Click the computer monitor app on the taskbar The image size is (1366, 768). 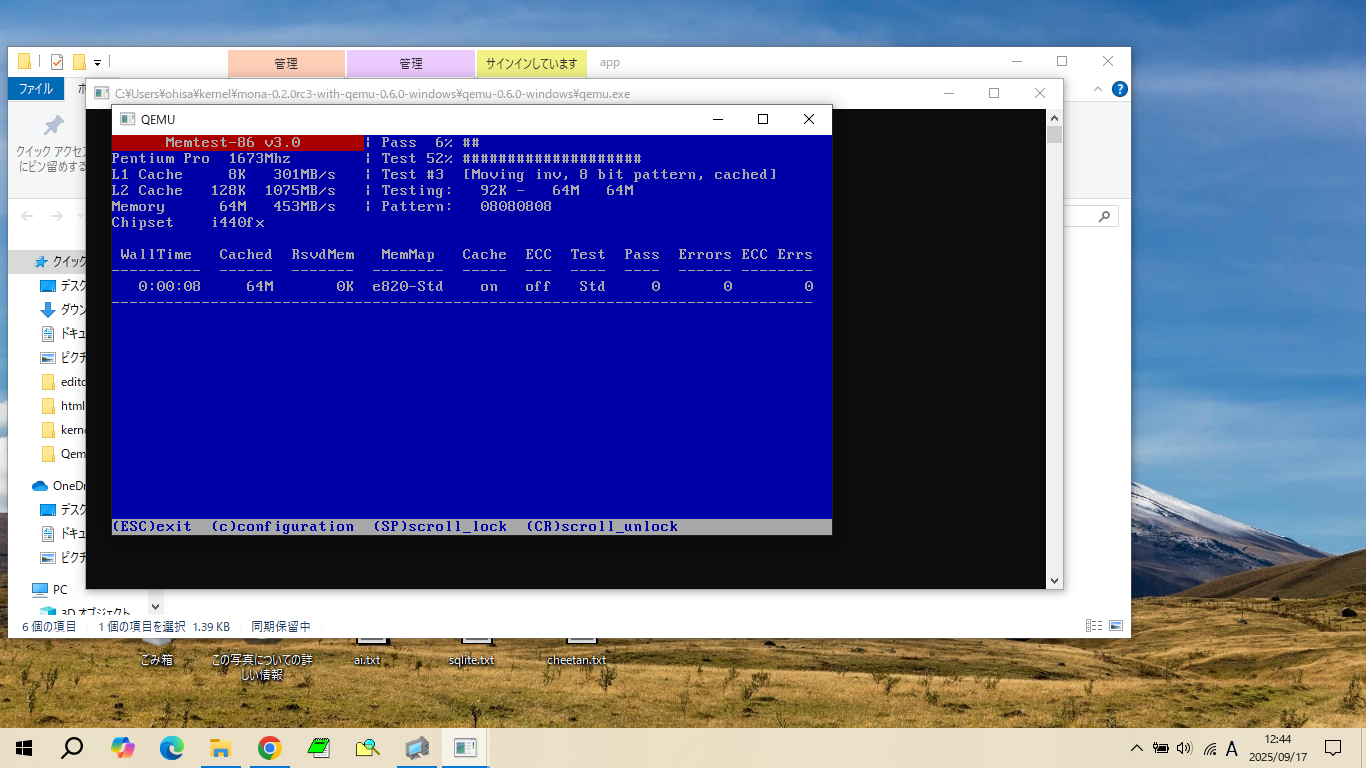tap(417, 748)
